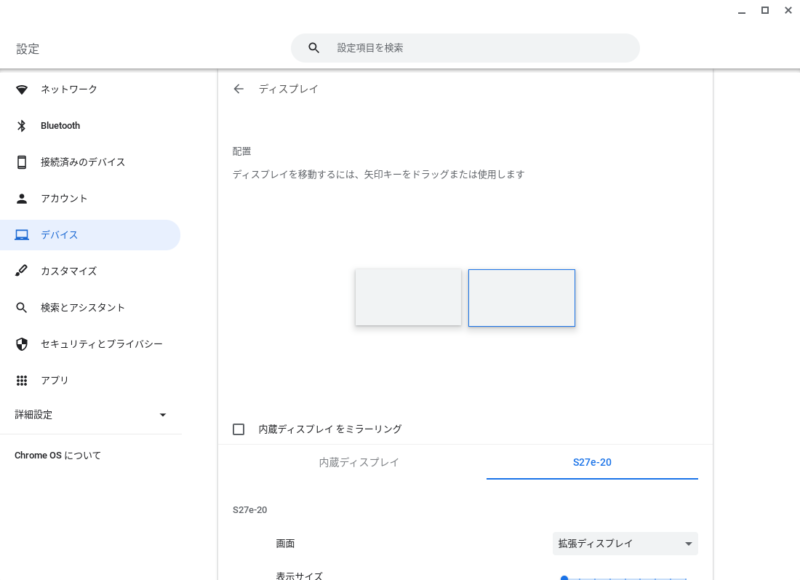Open Chrome OS について link
Viewport: 800px width, 580px height.
pos(58,455)
